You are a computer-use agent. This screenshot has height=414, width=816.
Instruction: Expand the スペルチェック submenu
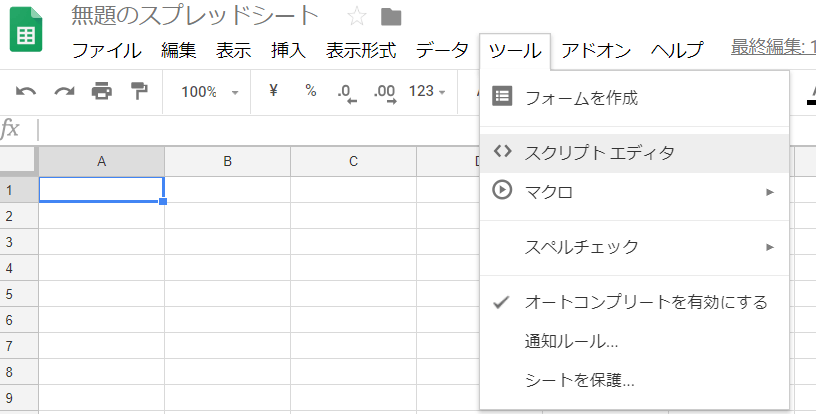634,247
